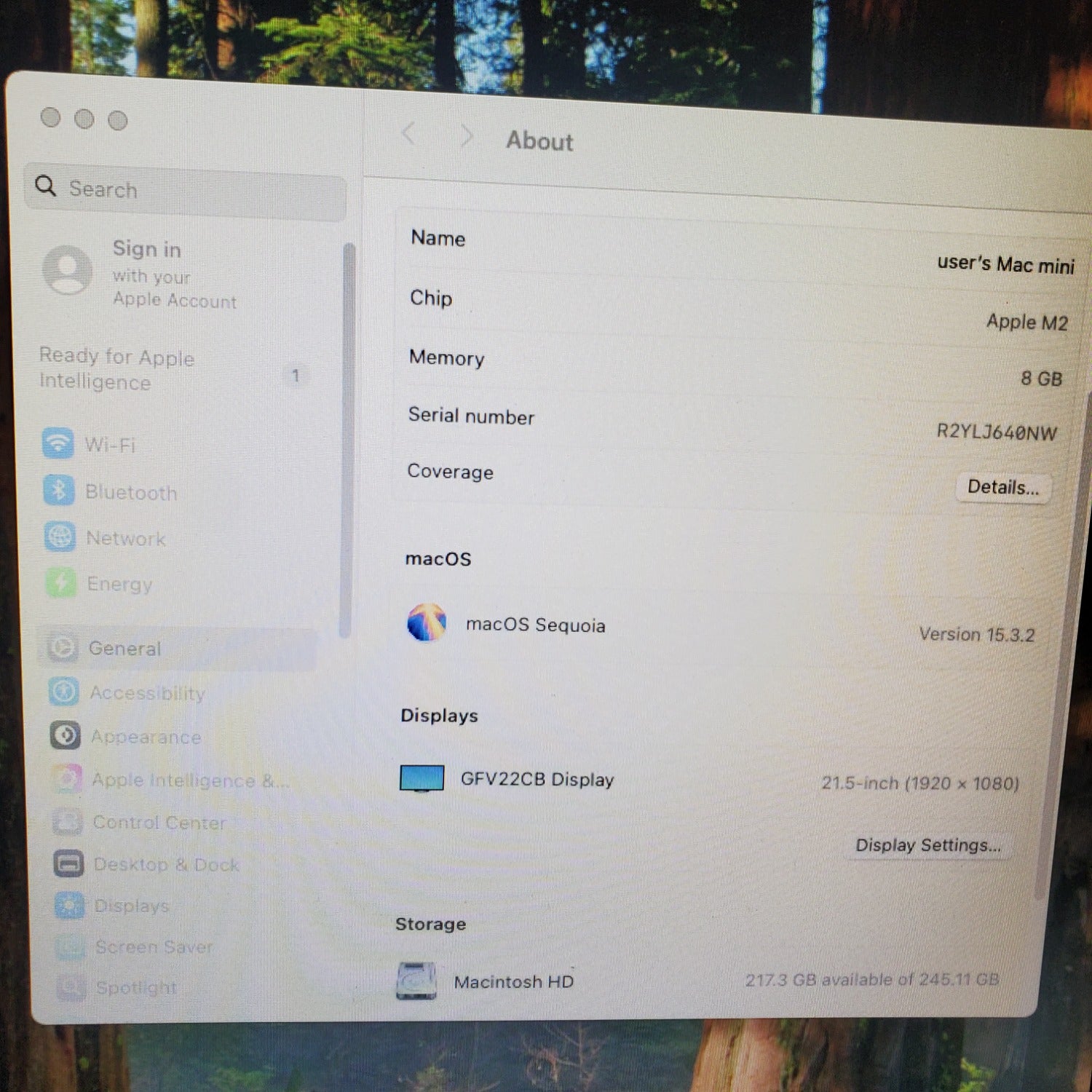This screenshot has height=1092, width=1092.
Task: Sign in with your Apple Account
Action: pos(146,273)
